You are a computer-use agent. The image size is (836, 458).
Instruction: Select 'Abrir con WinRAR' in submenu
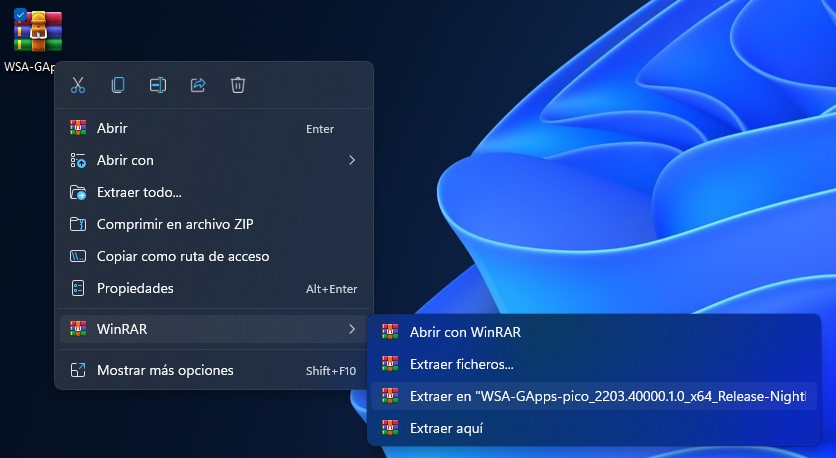[x=465, y=332]
